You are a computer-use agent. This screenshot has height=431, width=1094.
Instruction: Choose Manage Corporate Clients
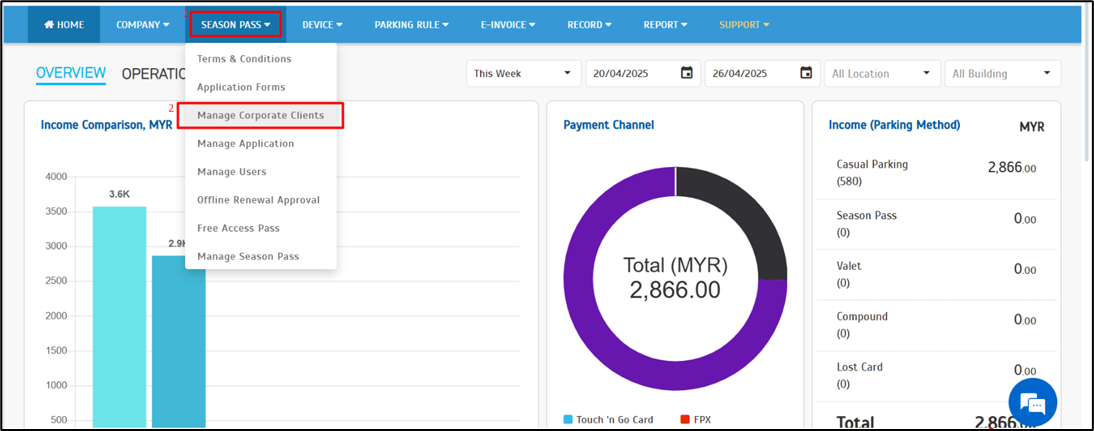coord(261,115)
